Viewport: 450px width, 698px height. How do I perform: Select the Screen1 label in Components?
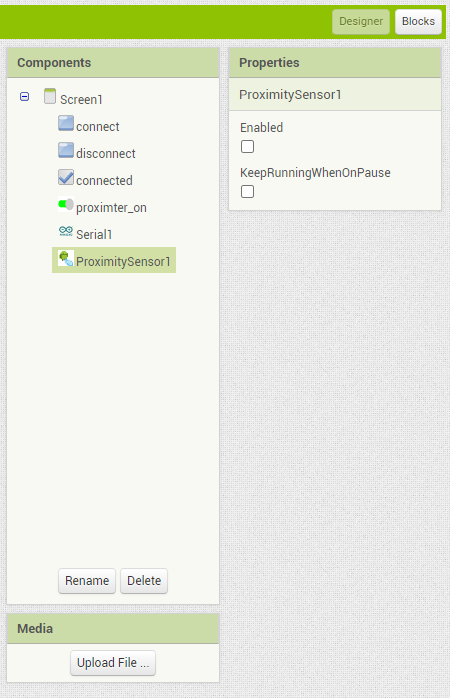tap(81, 99)
